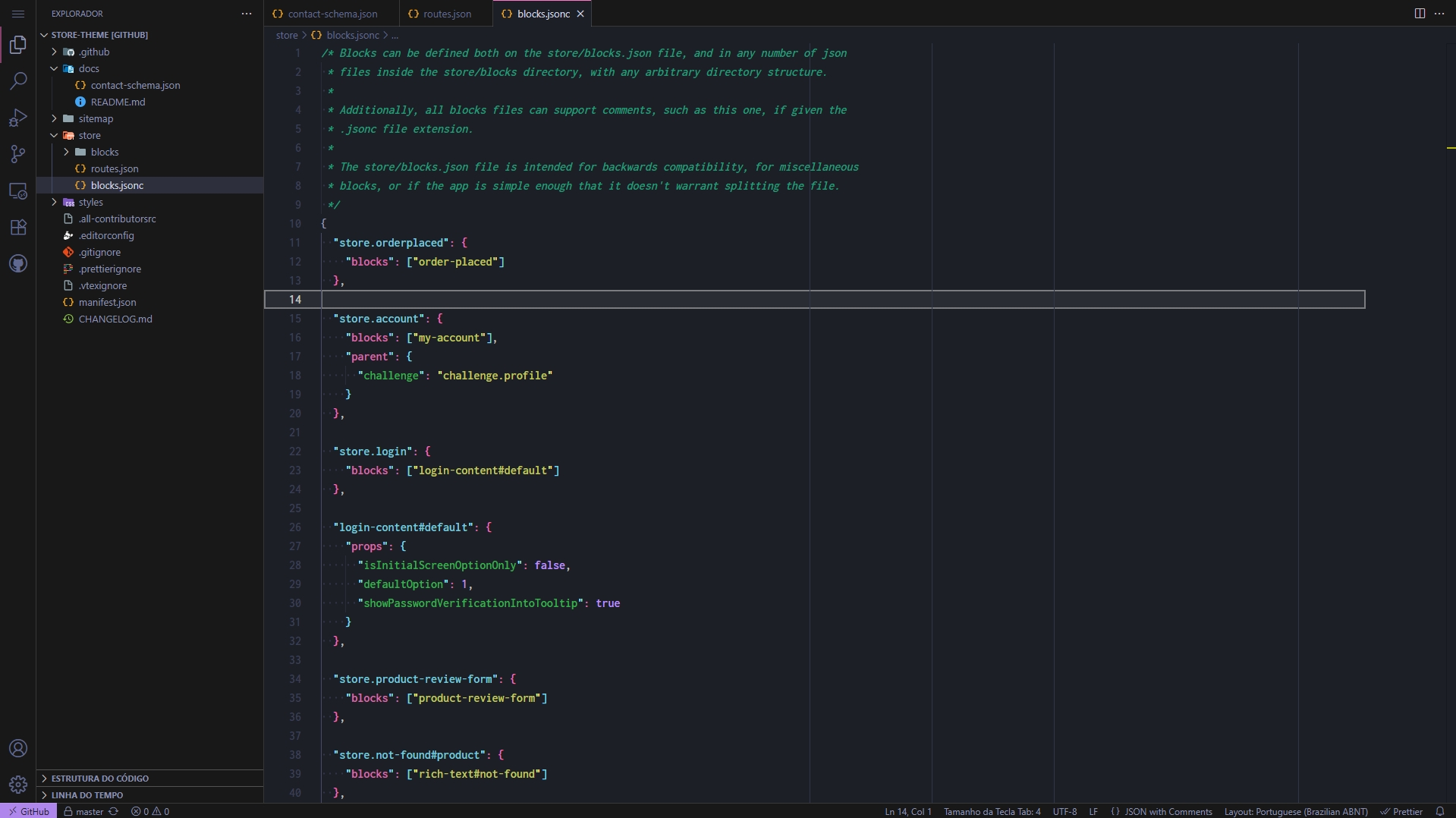The width and height of the screenshot is (1456, 818).
Task: Open the Remote Explorer view
Action: 18,190
